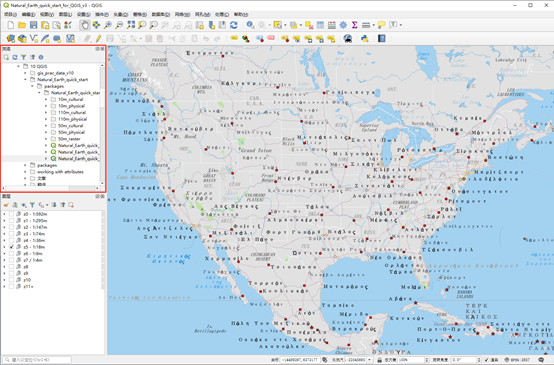
Task: Click the Browser panel vertical scrollbar
Action: point(102,124)
